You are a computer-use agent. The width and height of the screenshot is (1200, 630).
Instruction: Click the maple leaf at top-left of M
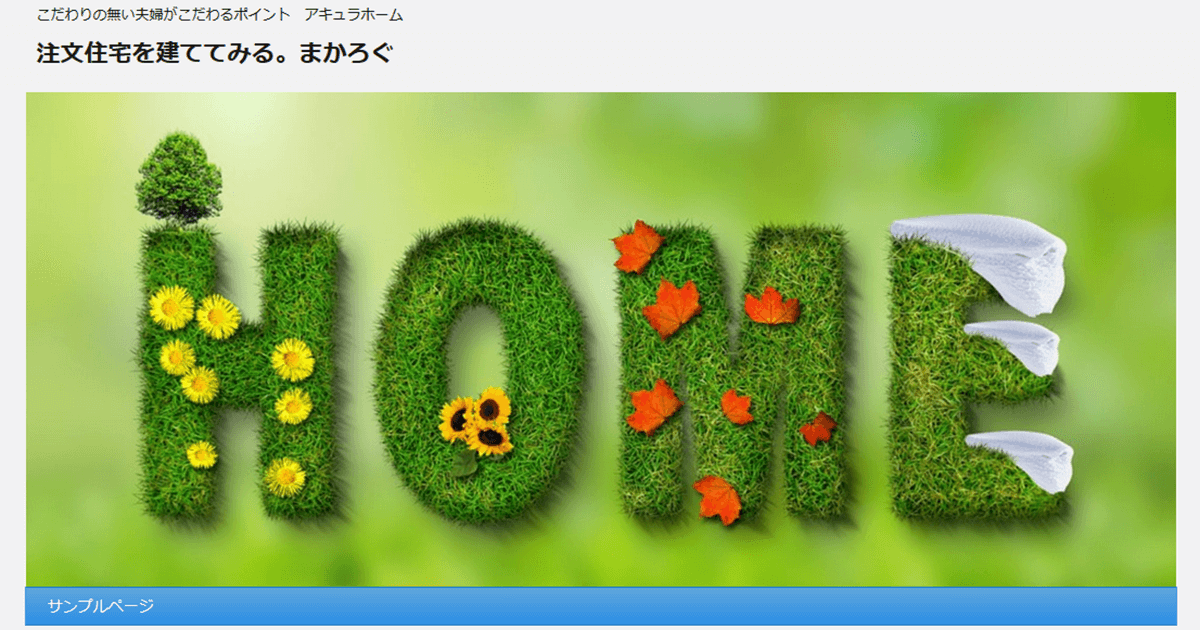pos(637,247)
